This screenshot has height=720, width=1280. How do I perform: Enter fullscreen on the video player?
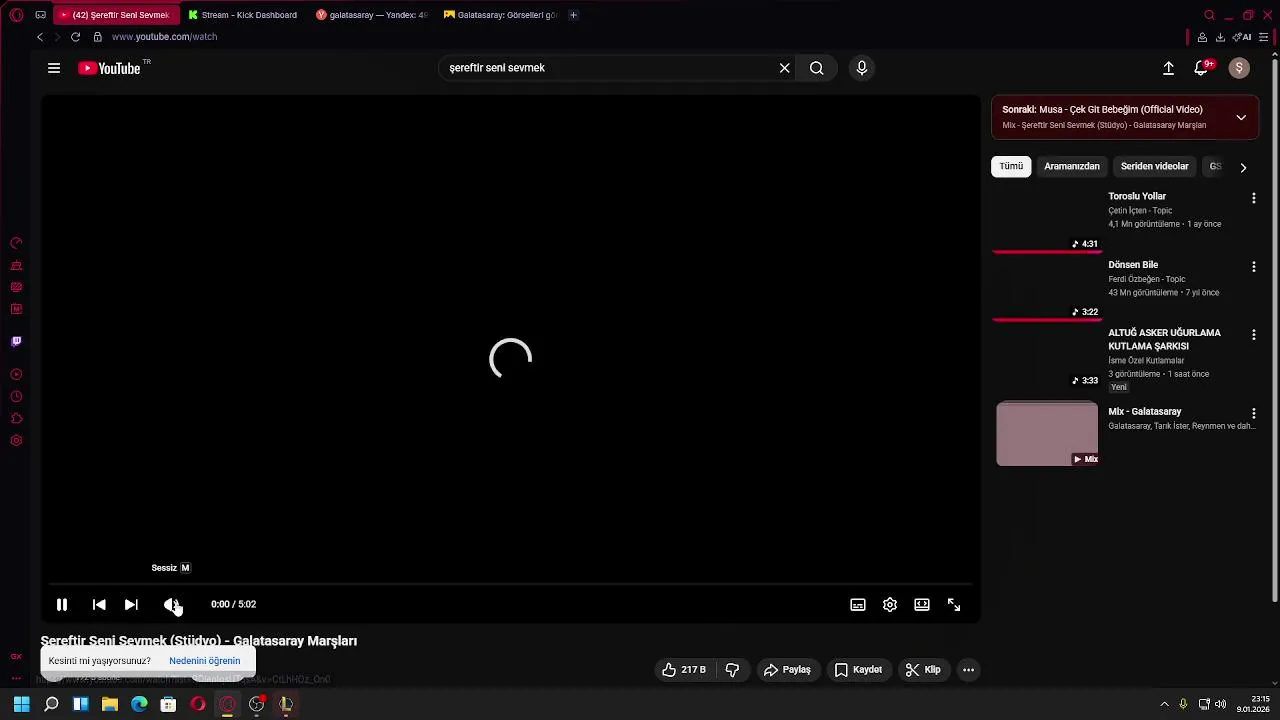[x=954, y=604]
